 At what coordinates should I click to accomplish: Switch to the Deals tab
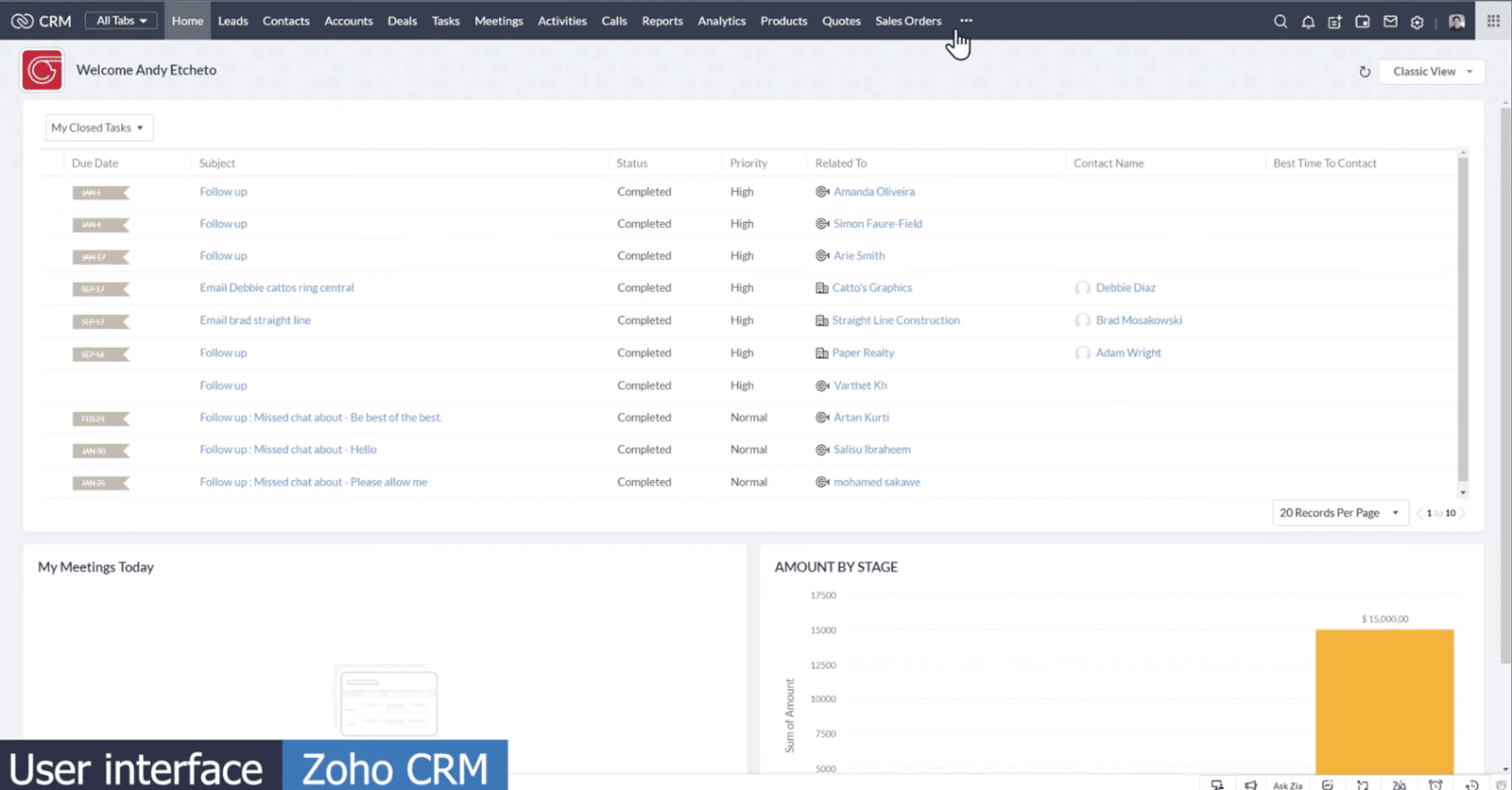coord(402,21)
